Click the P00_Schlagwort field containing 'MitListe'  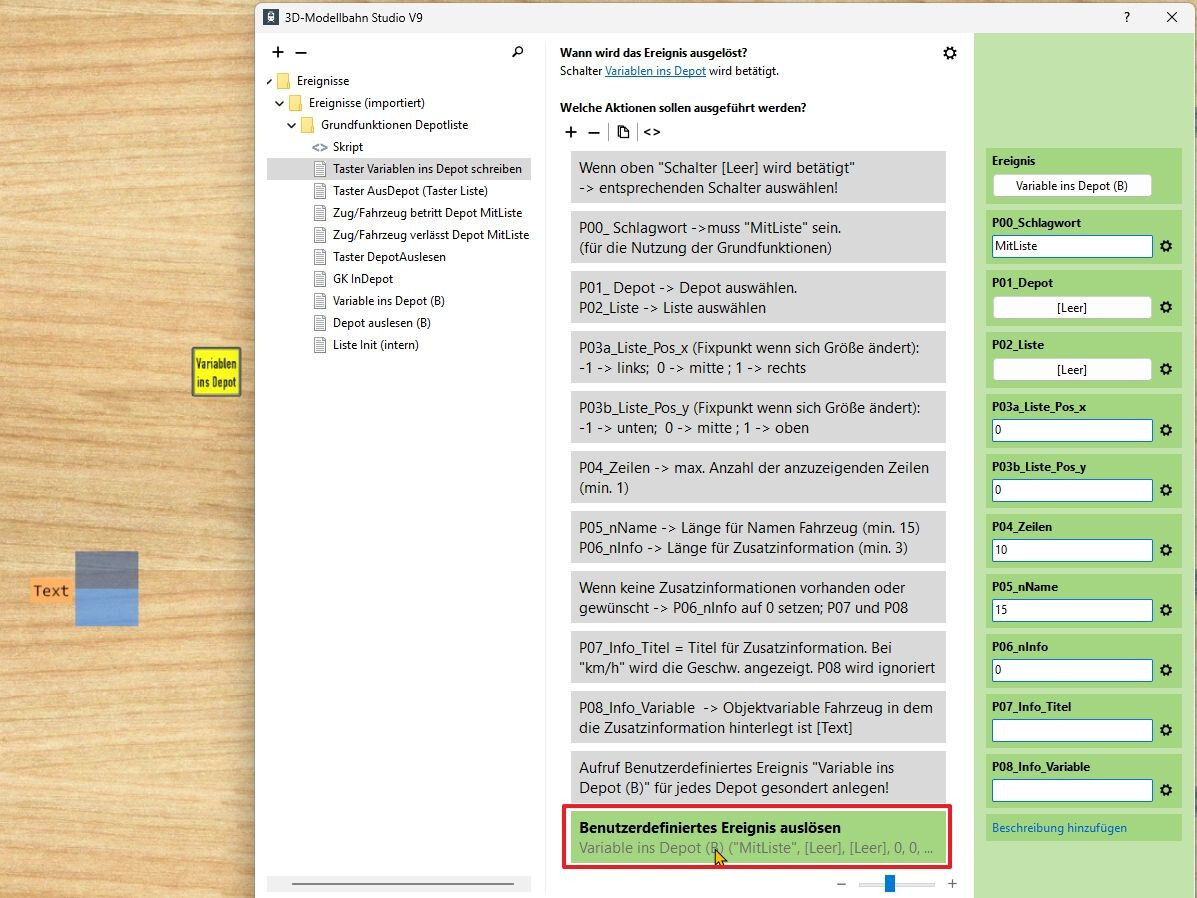click(x=1072, y=246)
